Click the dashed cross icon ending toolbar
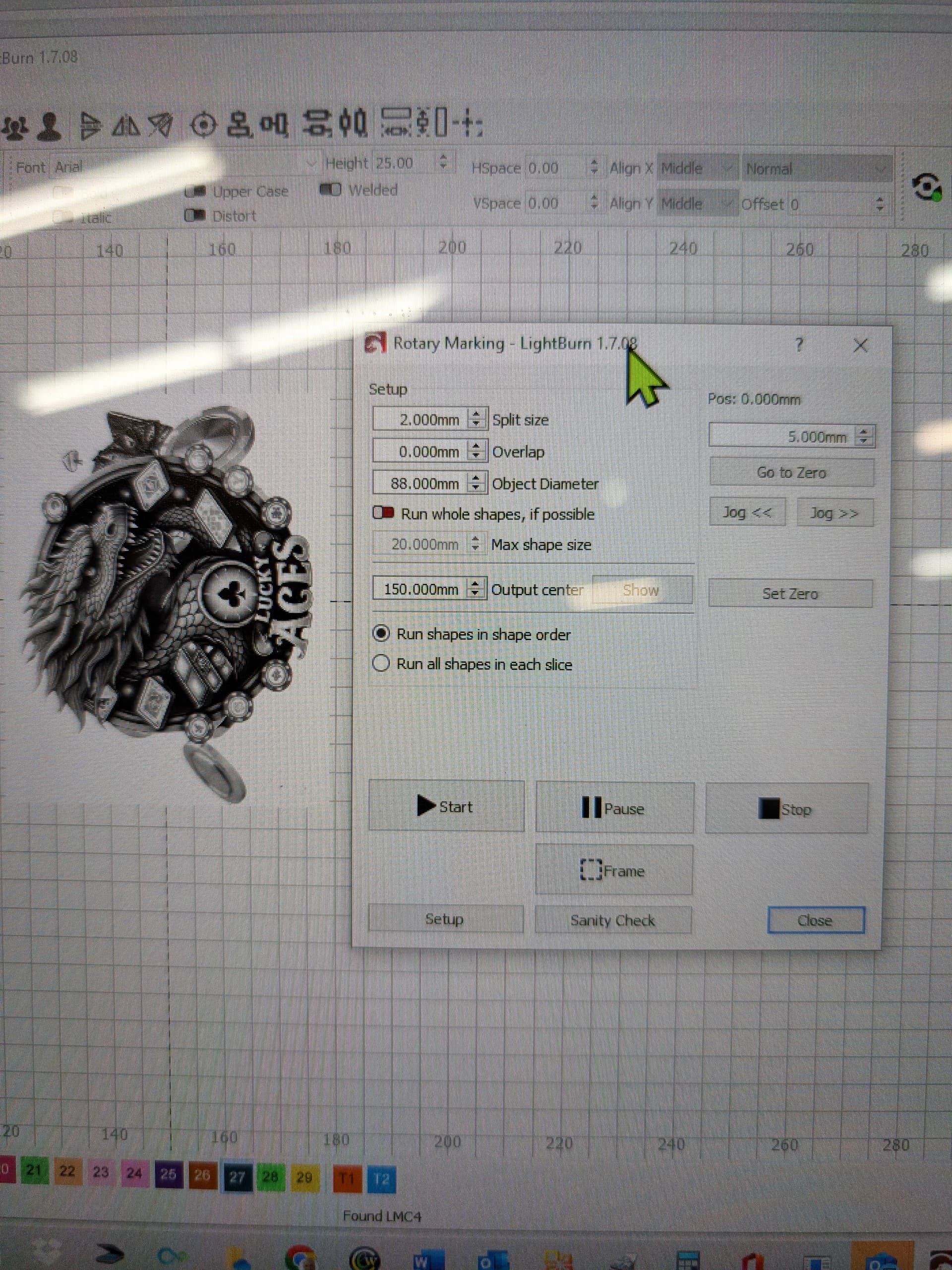This screenshot has width=952, height=1270. point(467,123)
